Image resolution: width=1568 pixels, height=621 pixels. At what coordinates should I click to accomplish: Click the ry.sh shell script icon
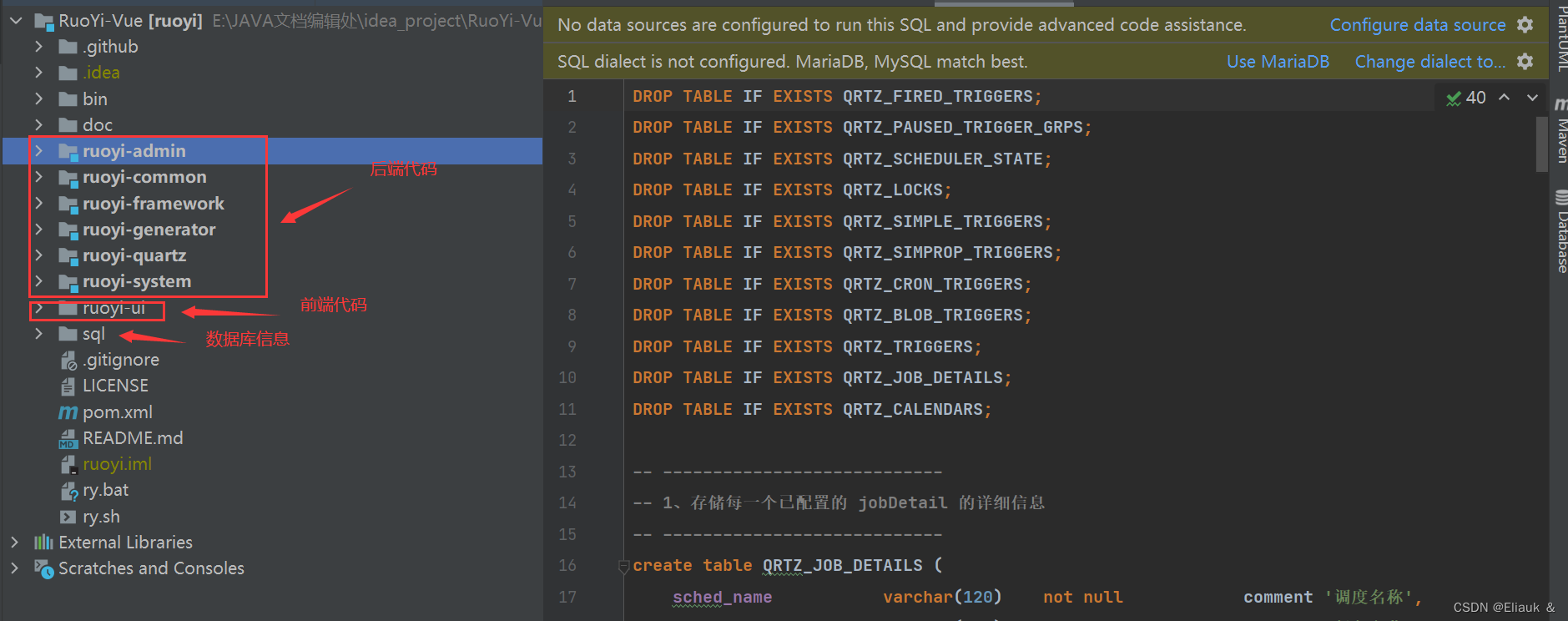tap(68, 517)
